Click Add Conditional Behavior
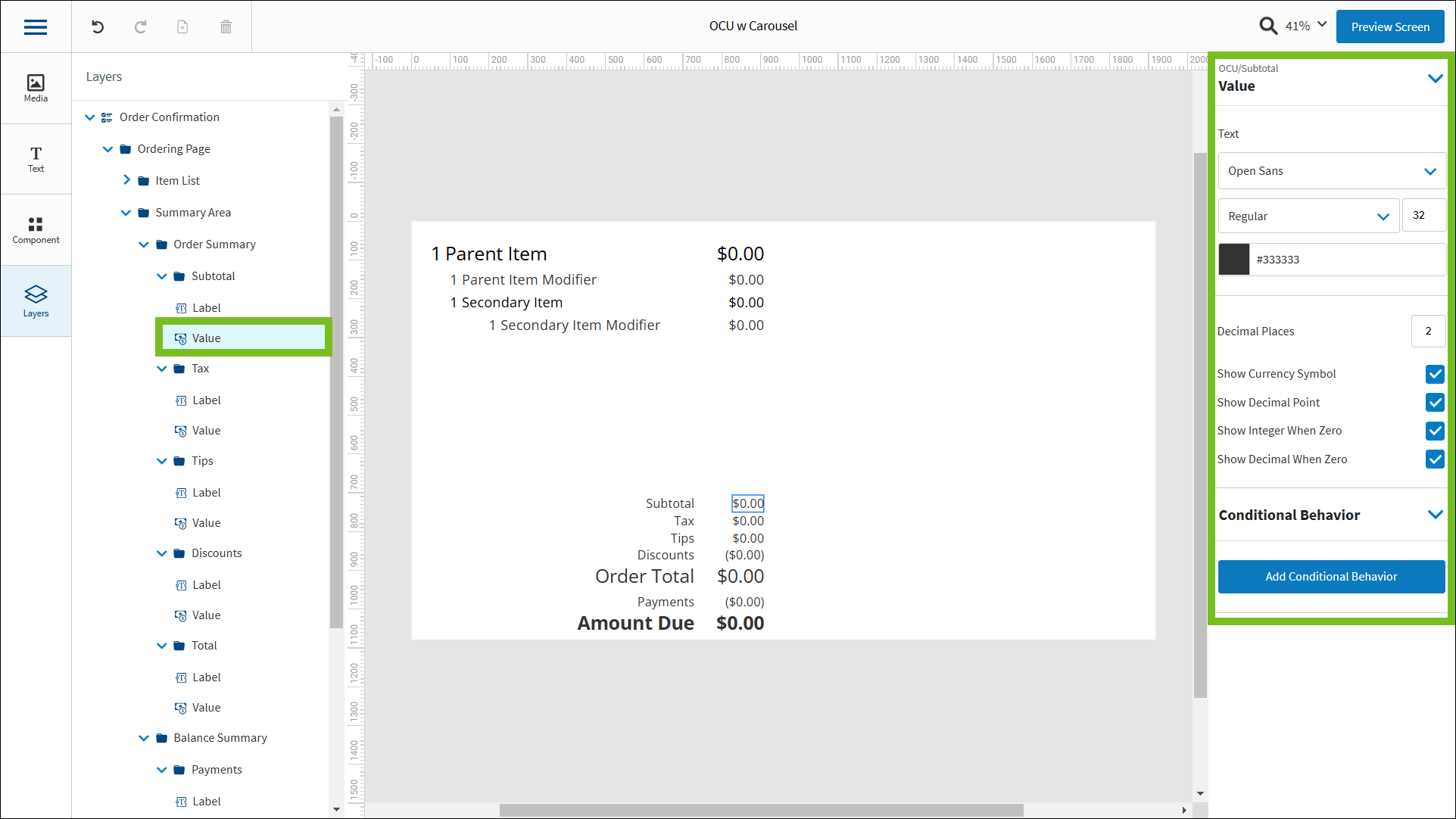1456x819 pixels. point(1330,576)
